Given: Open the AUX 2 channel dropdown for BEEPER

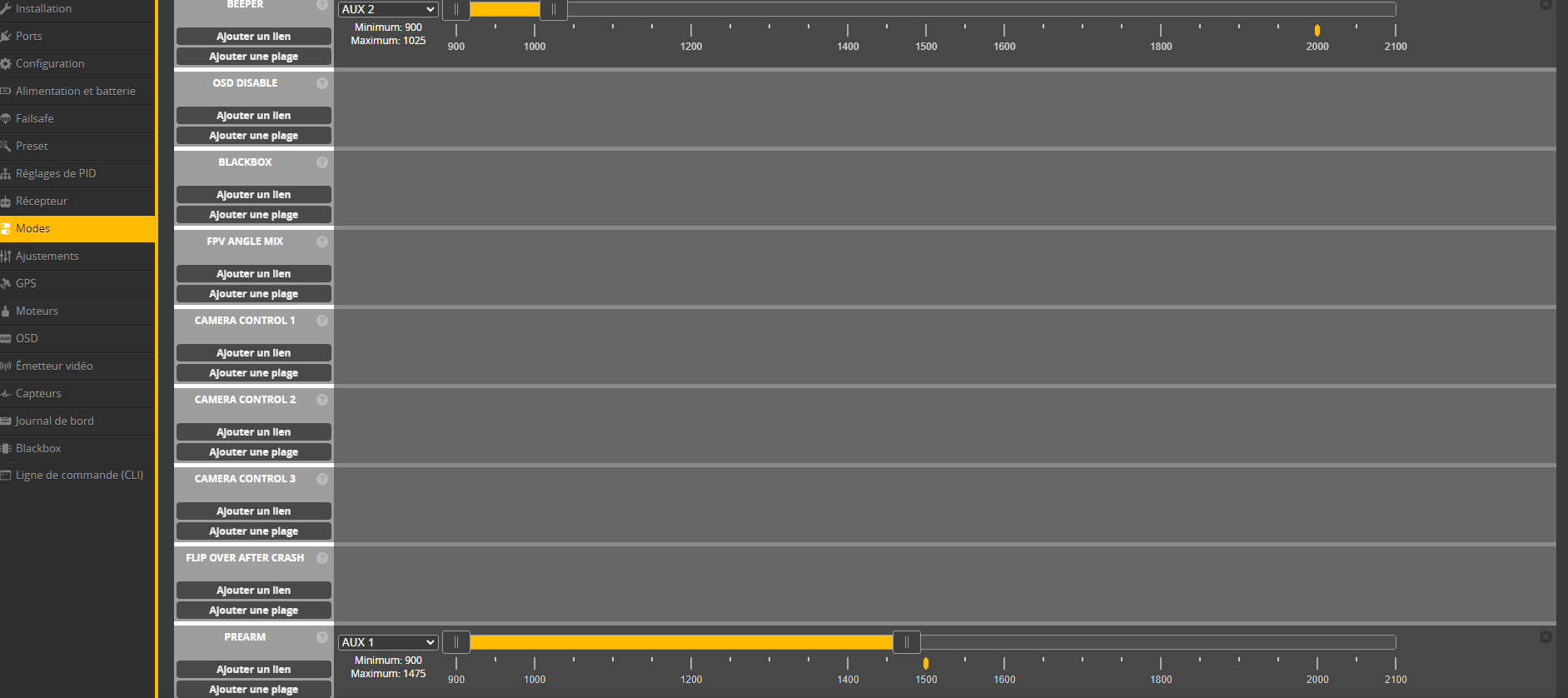Looking at the screenshot, I should tap(388, 9).
